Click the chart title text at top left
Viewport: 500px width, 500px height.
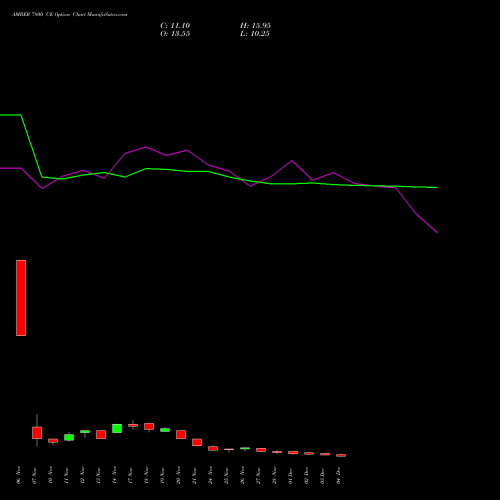point(69,15)
